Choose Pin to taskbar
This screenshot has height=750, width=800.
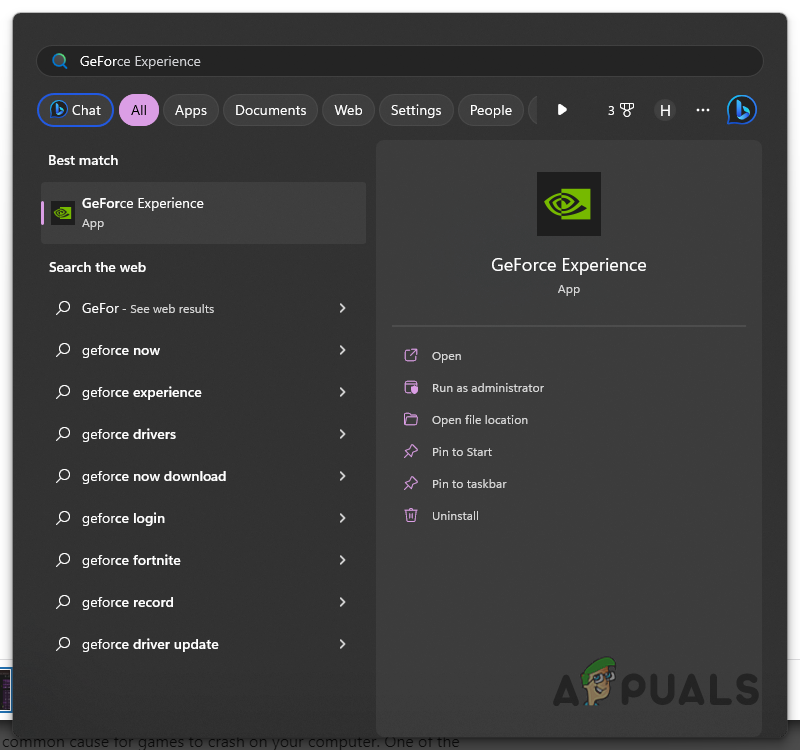[469, 484]
